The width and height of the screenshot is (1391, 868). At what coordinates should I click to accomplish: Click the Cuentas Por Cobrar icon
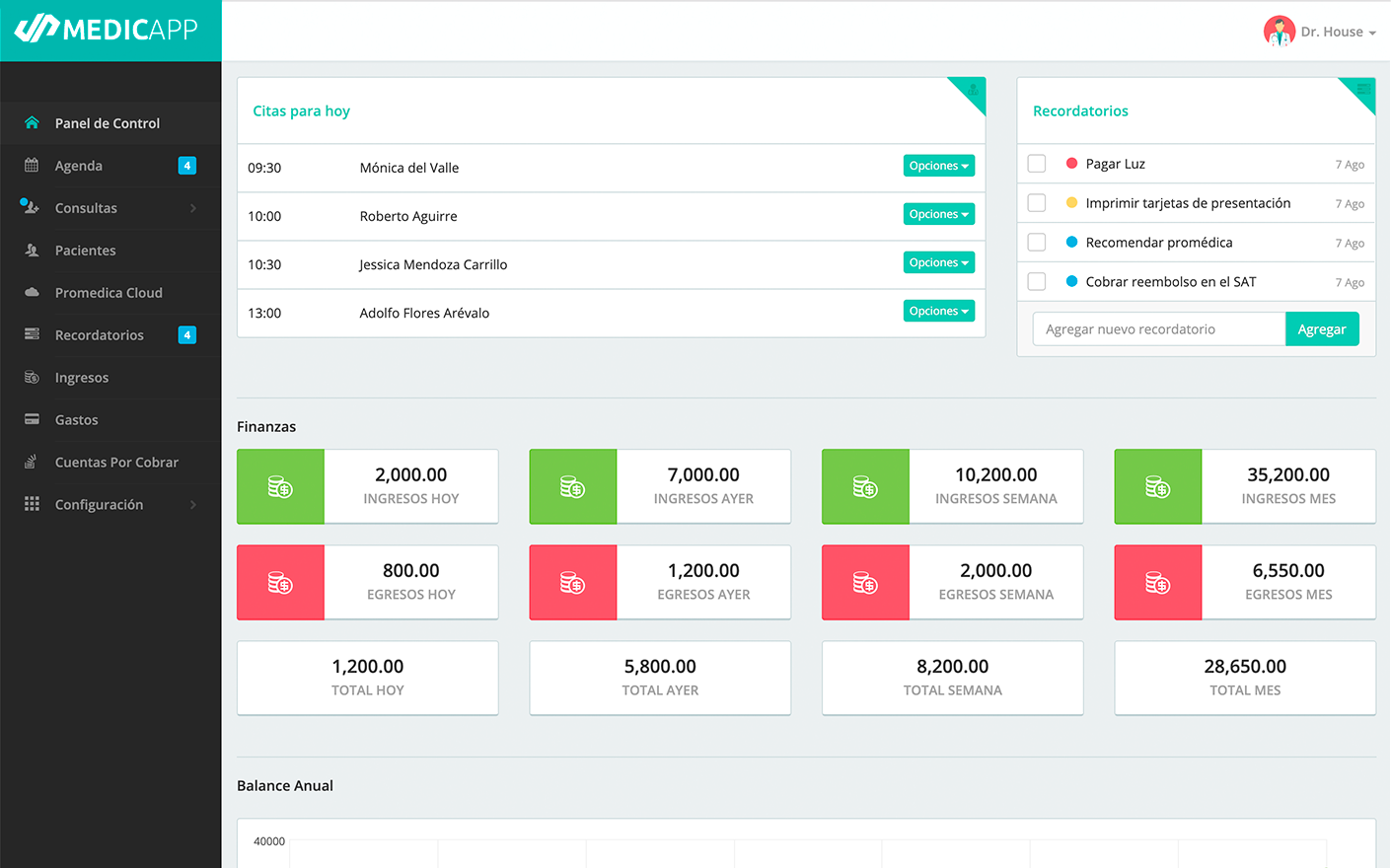coord(32,462)
